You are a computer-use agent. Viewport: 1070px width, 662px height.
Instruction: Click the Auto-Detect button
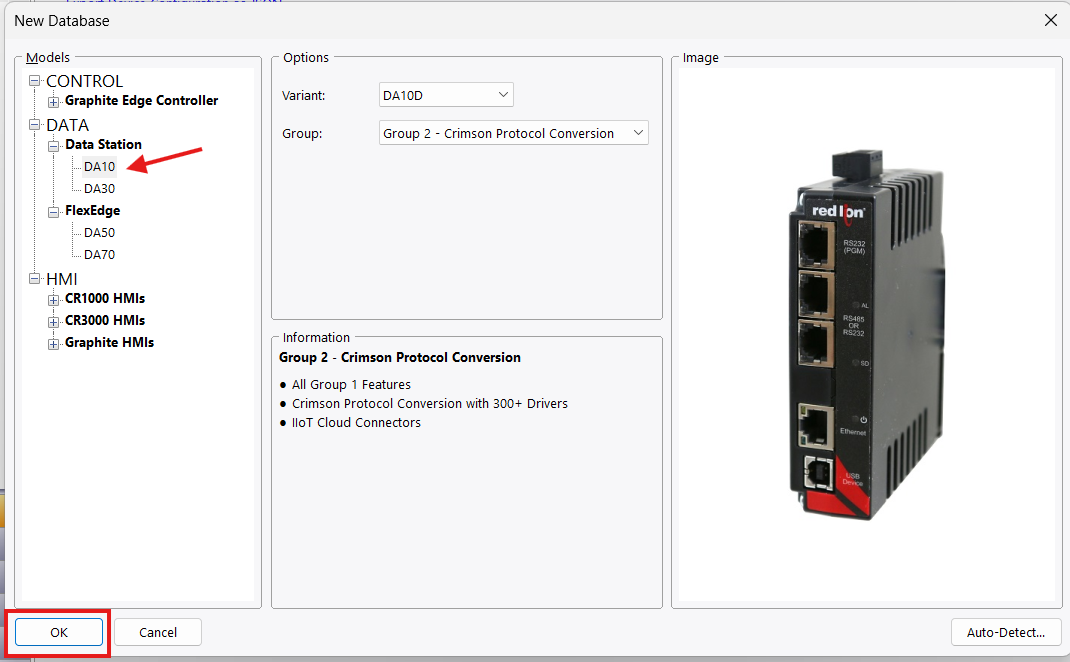coord(1006,632)
